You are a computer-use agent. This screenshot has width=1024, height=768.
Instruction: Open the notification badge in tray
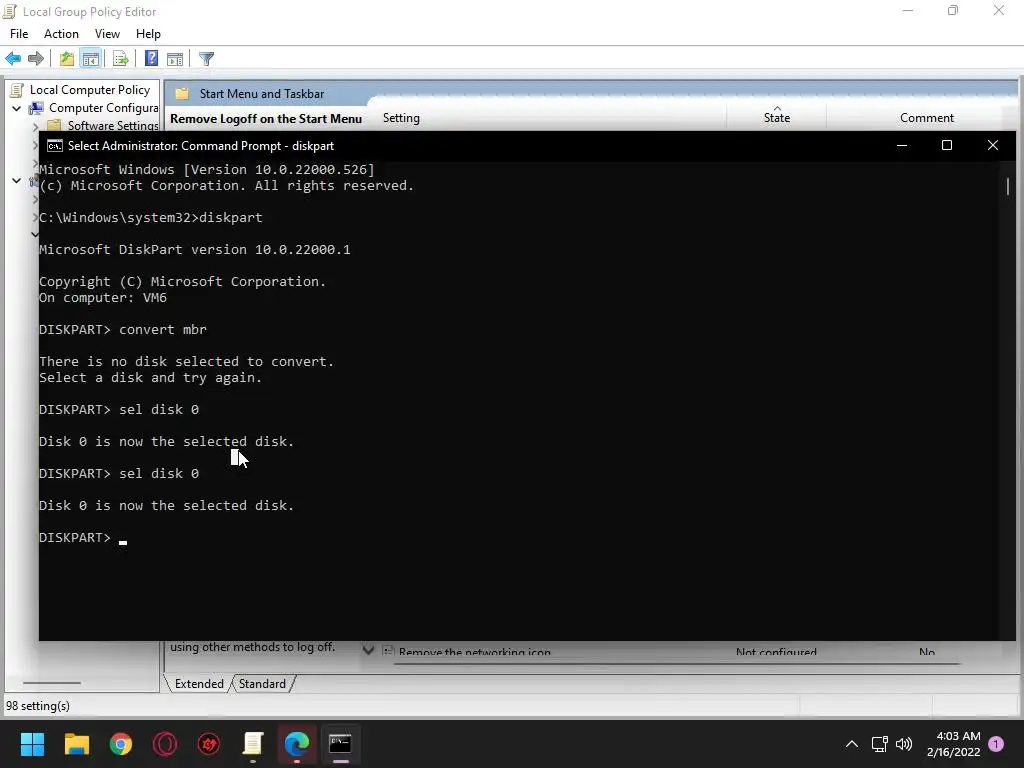(996, 744)
